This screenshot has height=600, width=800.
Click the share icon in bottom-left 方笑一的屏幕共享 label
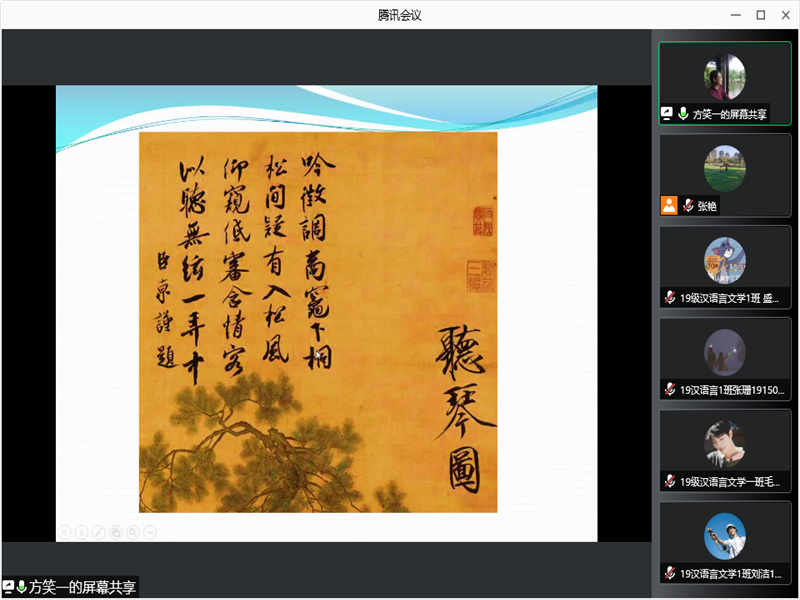pyautogui.click(x=9, y=587)
